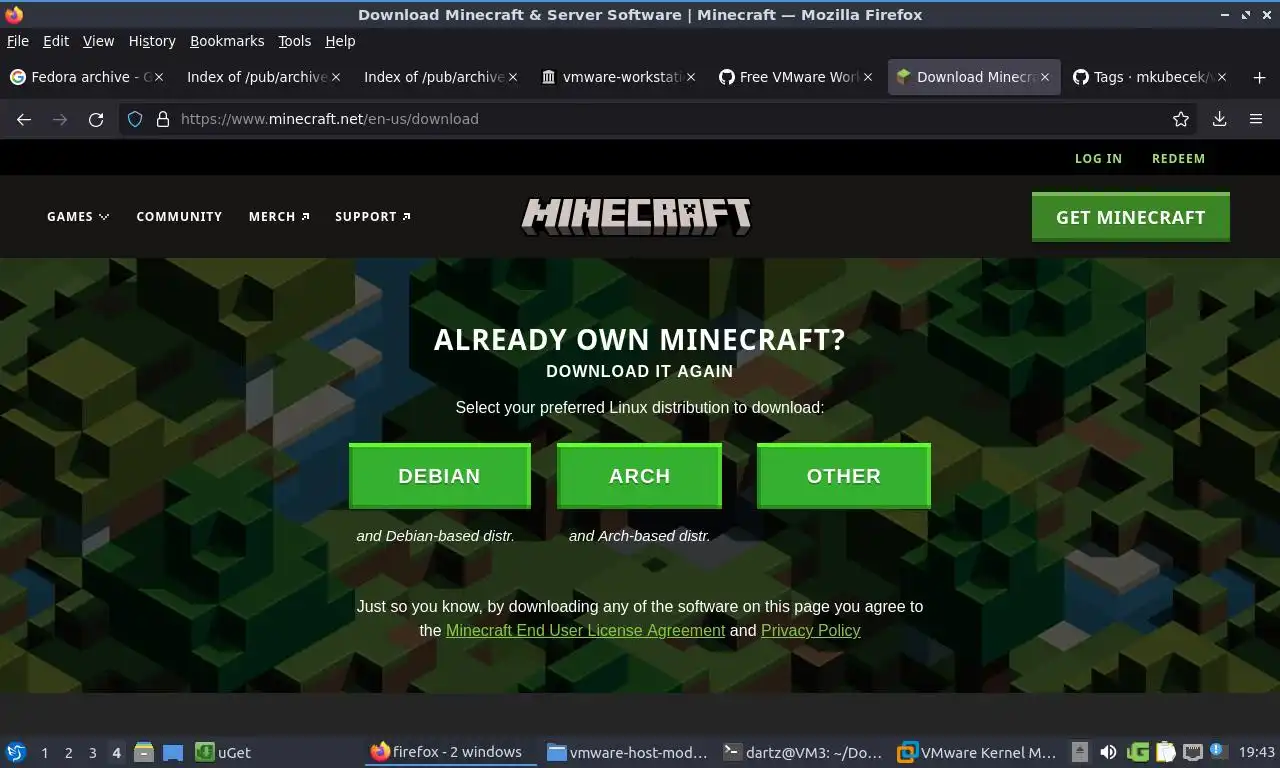Reload the current page
This screenshot has width=1280, height=768.
[x=96, y=119]
